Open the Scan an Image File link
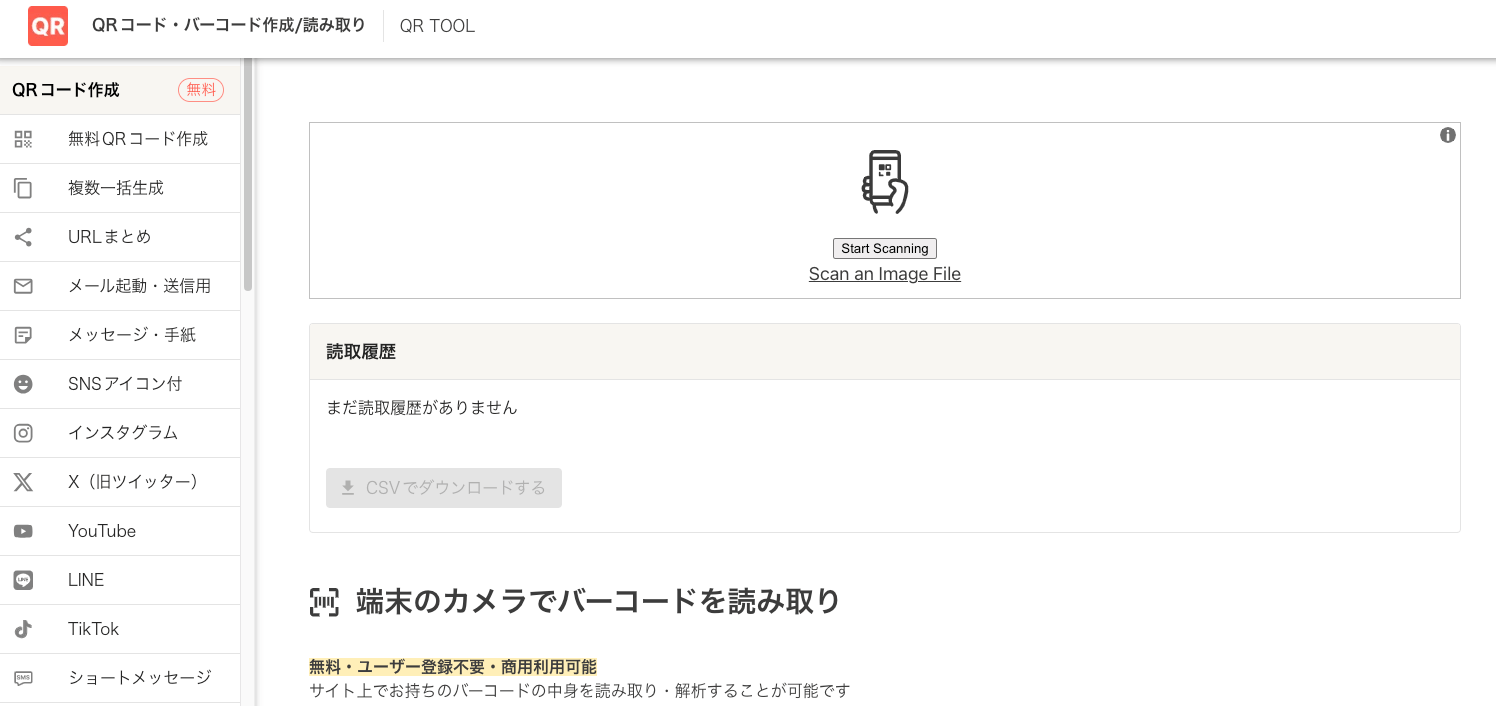 (x=884, y=274)
